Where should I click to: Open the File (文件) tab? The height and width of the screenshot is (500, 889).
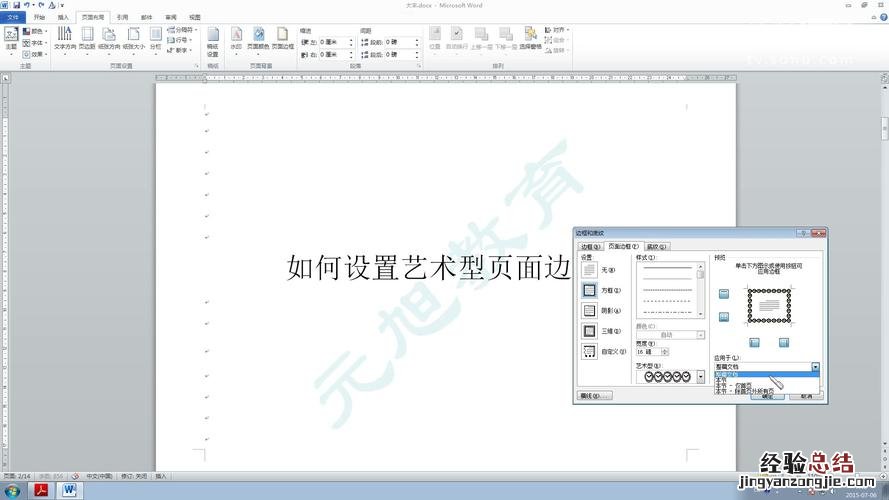tap(13, 18)
